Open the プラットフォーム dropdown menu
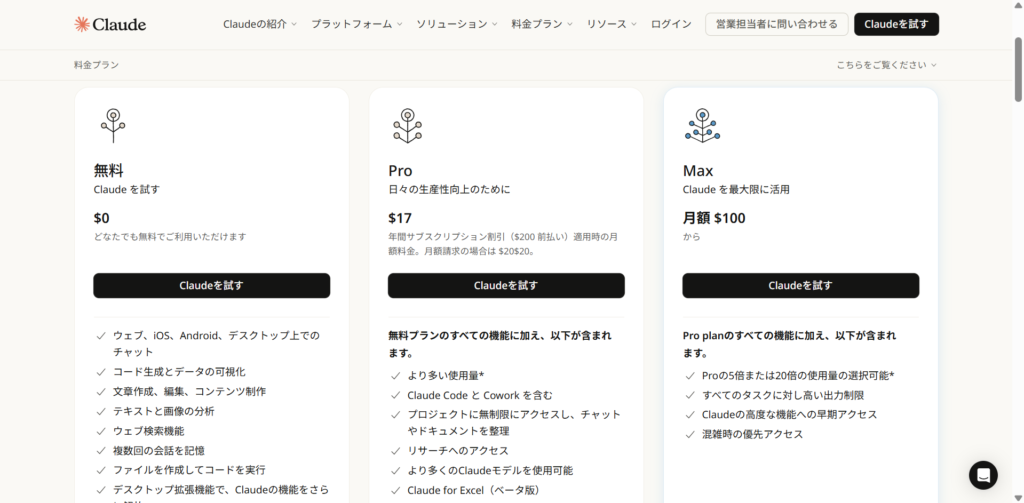This screenshot has width=1024, height=503. click(356, 24)
